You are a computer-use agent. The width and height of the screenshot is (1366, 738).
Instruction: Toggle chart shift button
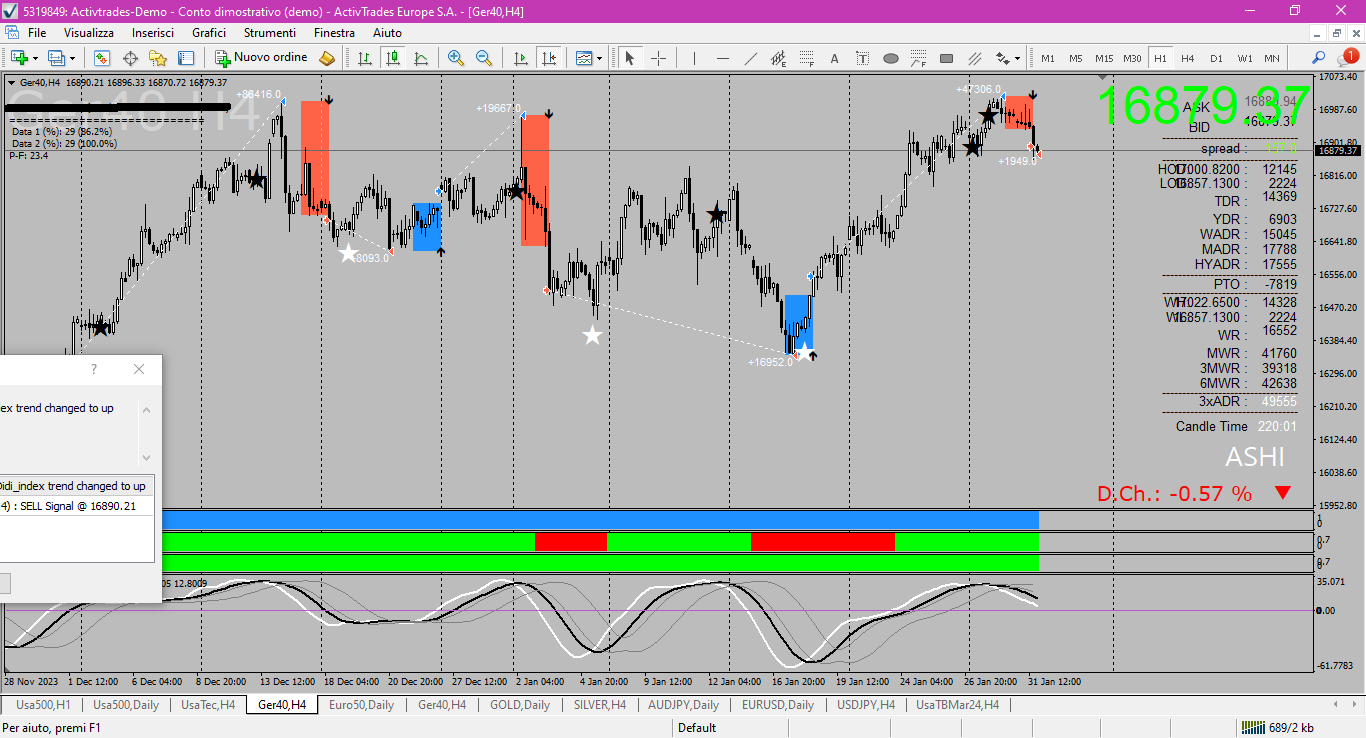[x=548, y=58]
